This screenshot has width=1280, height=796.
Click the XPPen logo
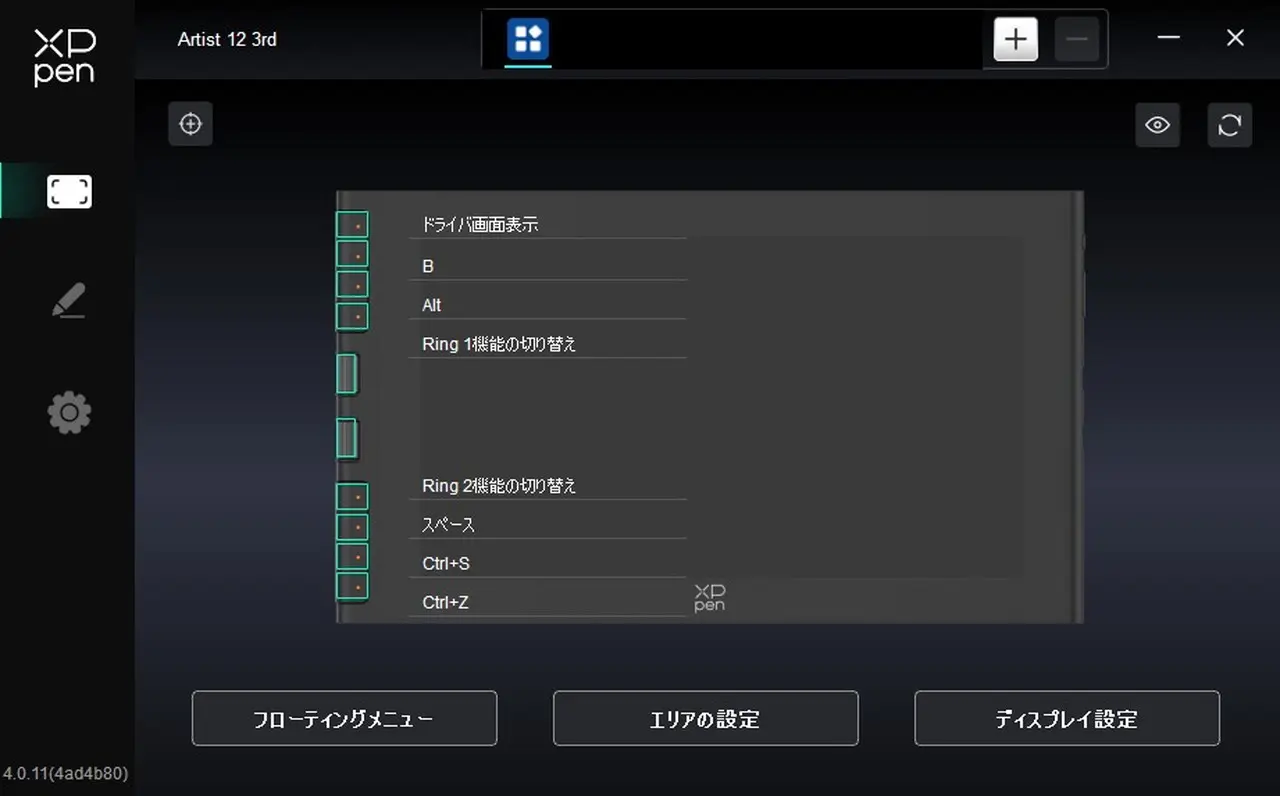(x=63, y=59)
